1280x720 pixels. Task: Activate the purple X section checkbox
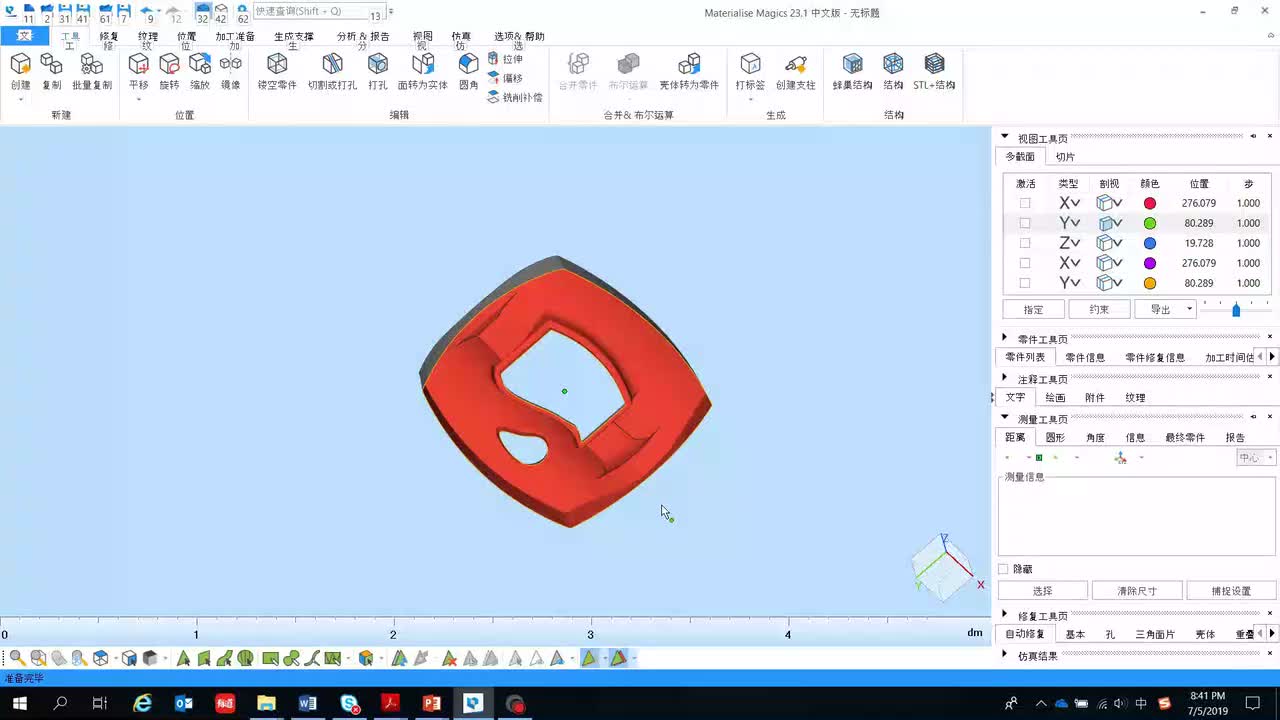(1025, 263)
